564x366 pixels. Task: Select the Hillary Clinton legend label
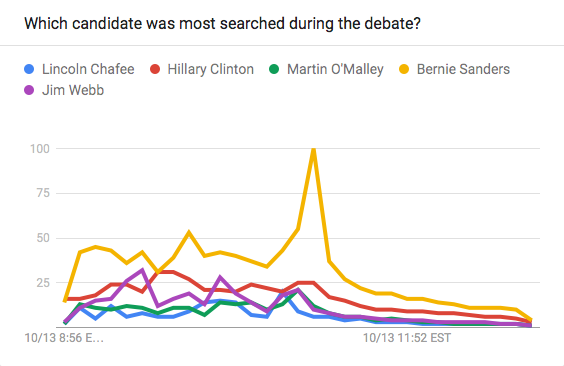click(x=211, y=69)
